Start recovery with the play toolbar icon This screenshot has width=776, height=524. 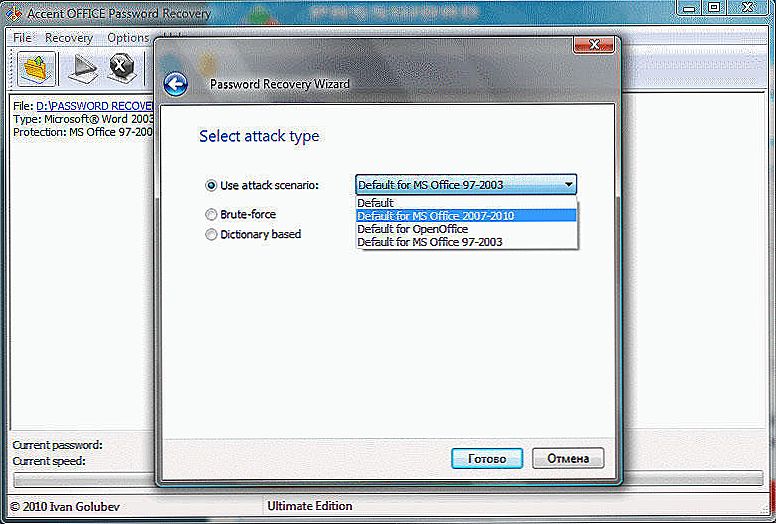coord(83,69)
